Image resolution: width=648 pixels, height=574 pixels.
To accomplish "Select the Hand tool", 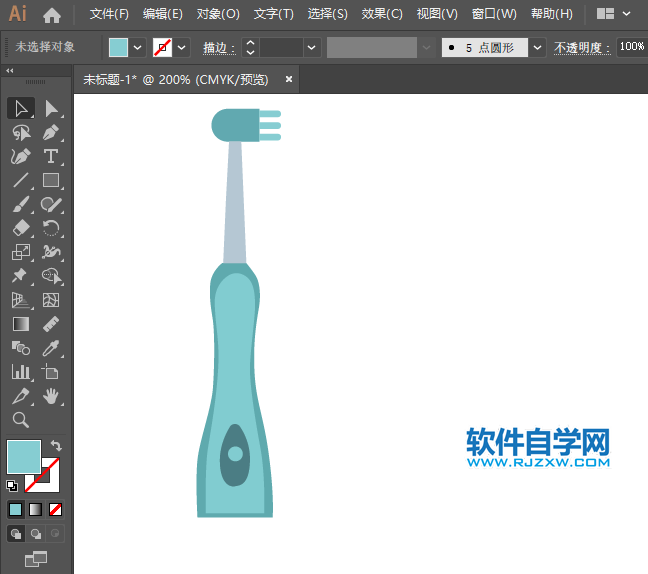I will [51, 396].
